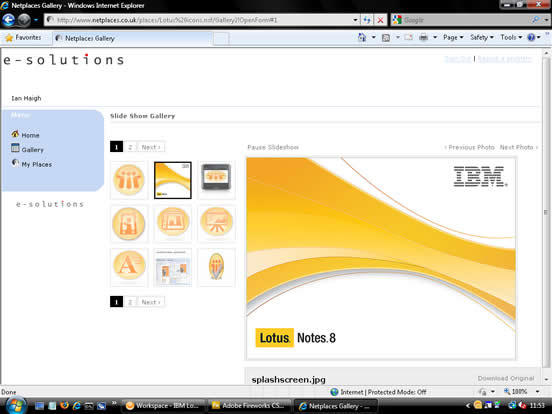Screen dimensions: 552x414
Task: Click the Gallery grid icon in menu
Action: [x=15, y=148]
